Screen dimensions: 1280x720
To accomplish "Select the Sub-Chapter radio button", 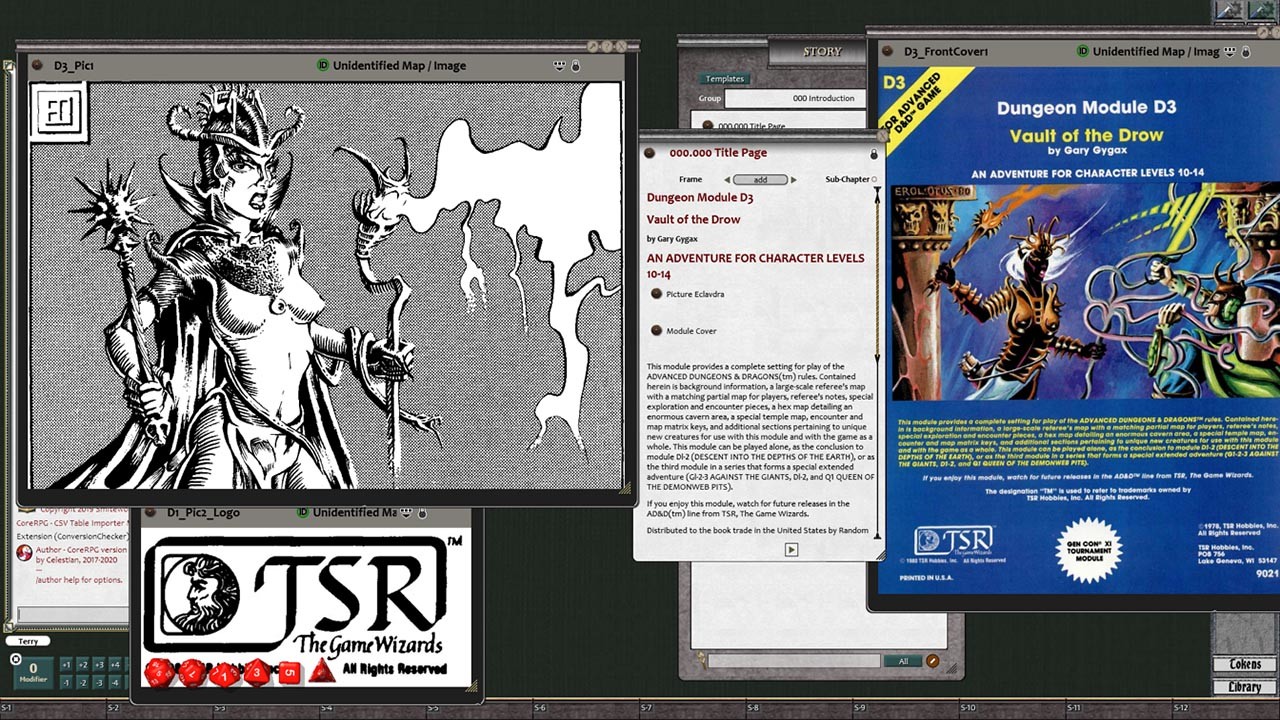I will coord(873,179).
